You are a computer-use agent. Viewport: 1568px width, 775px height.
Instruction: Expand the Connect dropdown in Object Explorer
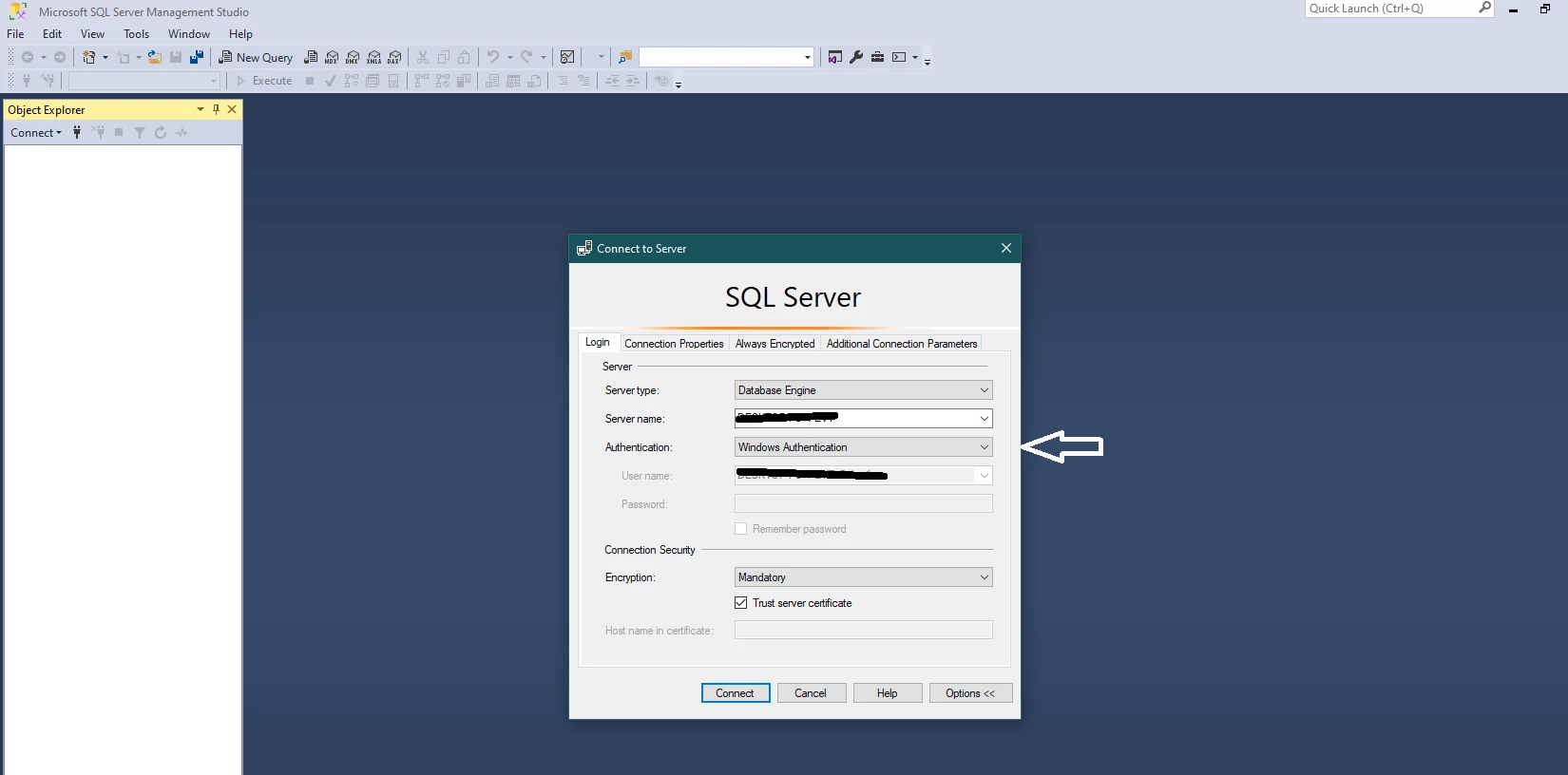point(36,133)
